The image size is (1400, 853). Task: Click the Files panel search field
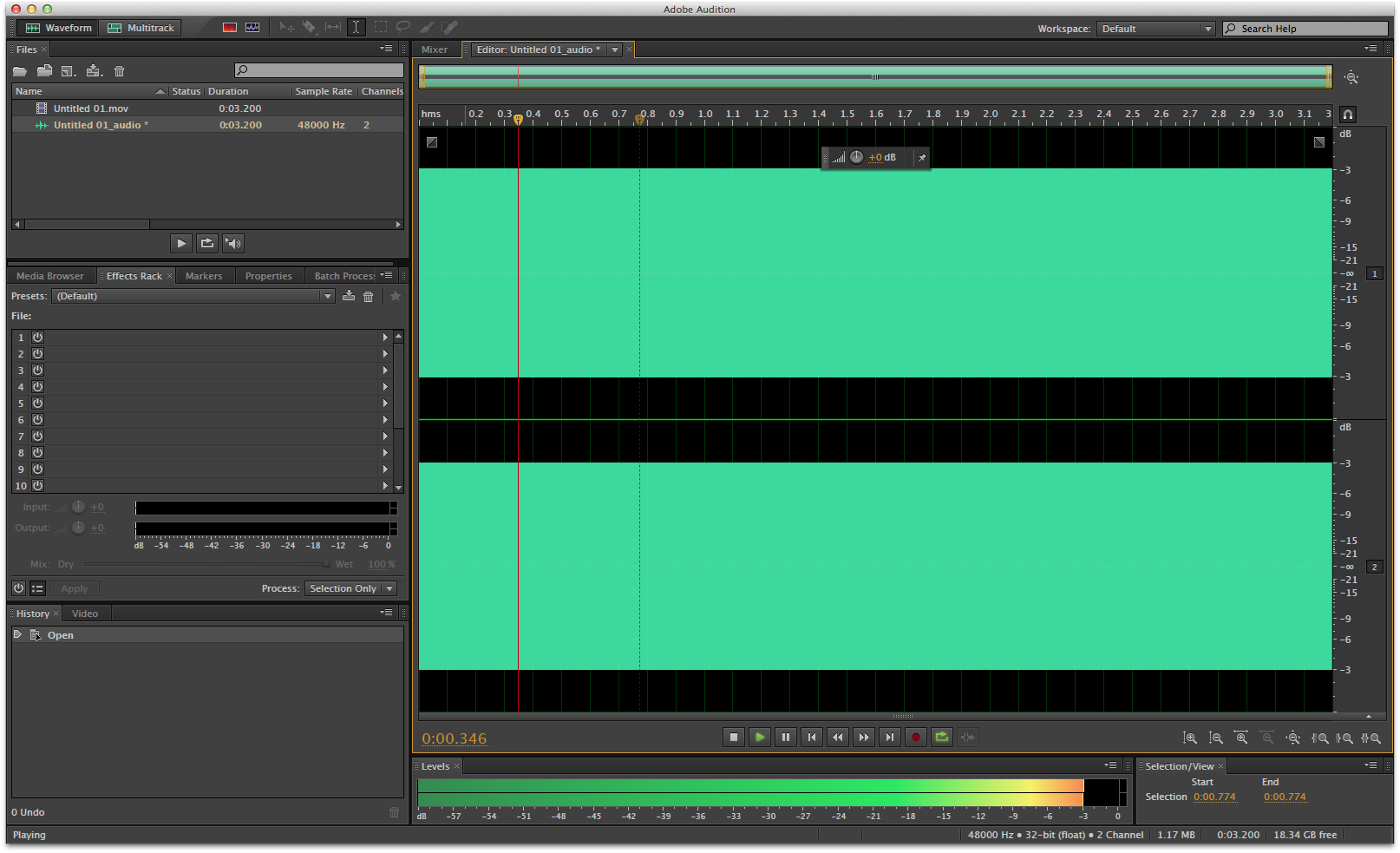point(319,70)
